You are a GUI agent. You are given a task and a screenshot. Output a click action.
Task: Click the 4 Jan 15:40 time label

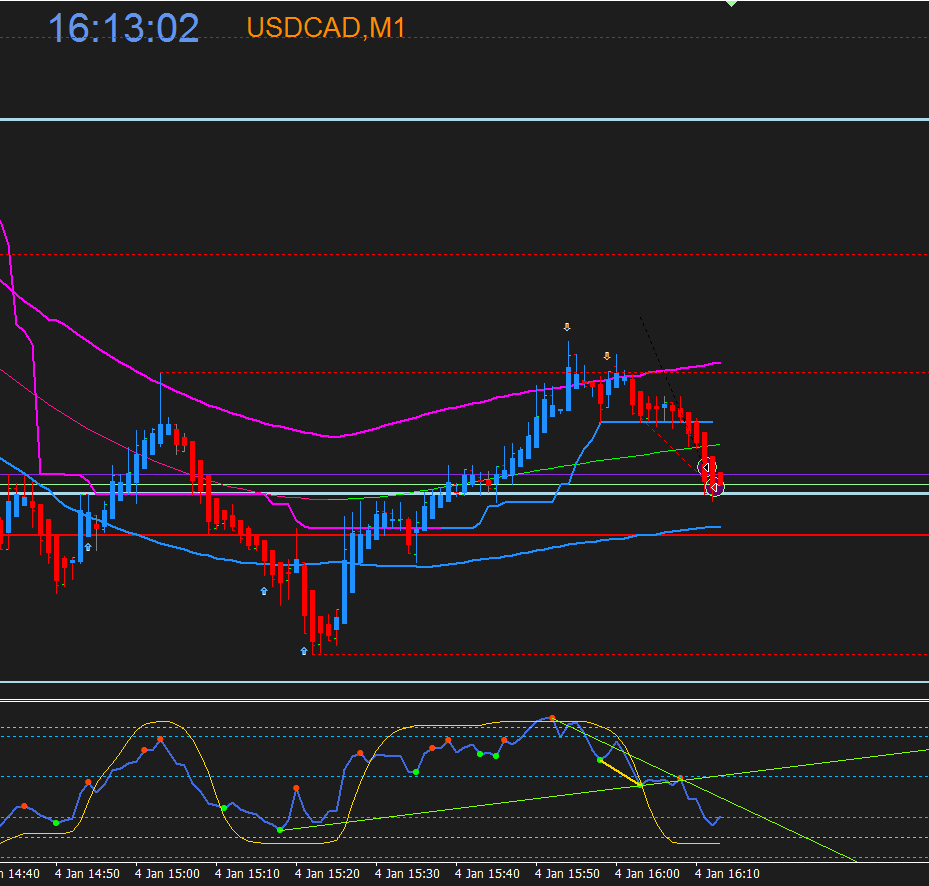[x=487, y=874]
